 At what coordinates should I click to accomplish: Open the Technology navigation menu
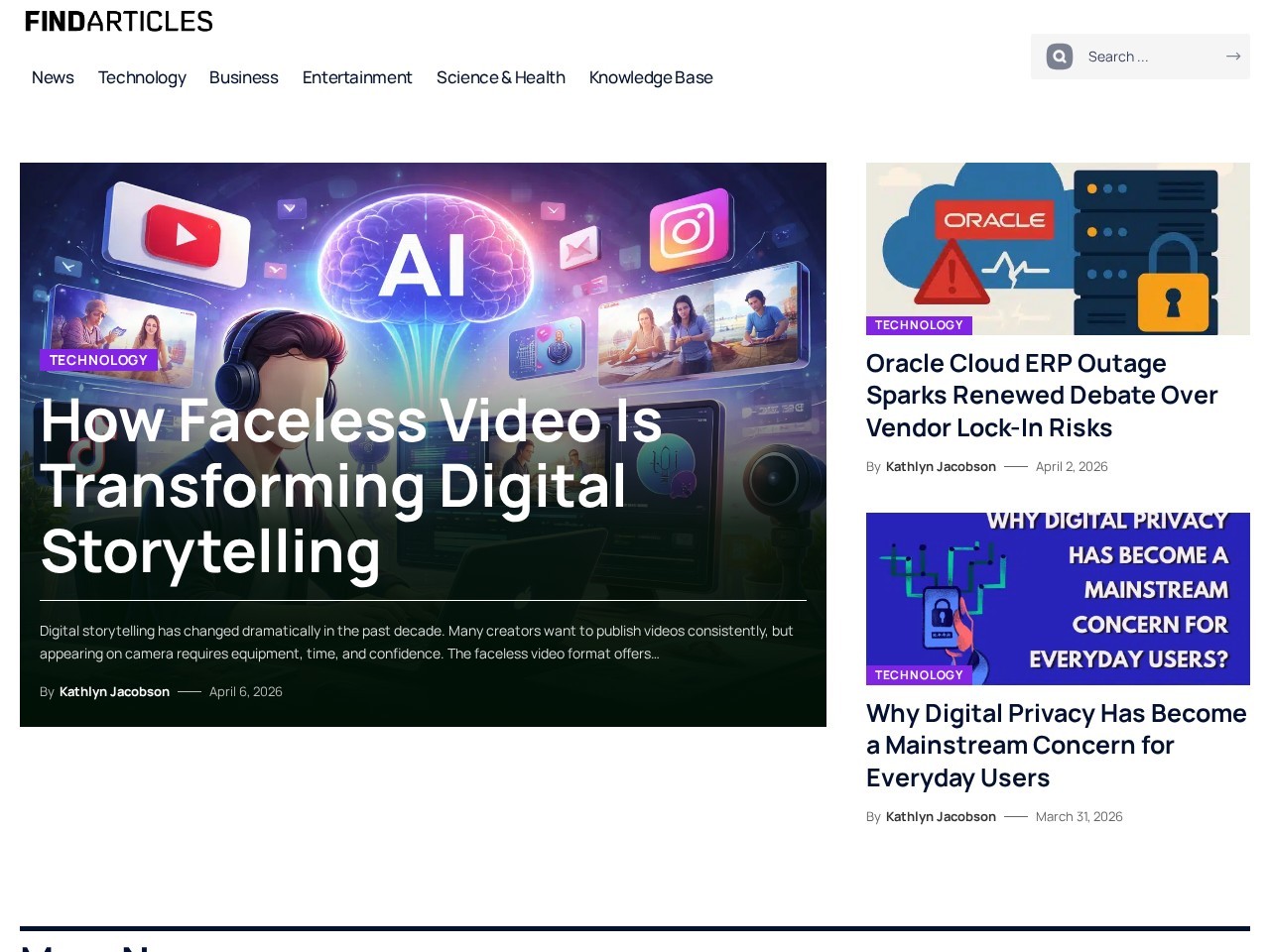click(x=142, y=77)
